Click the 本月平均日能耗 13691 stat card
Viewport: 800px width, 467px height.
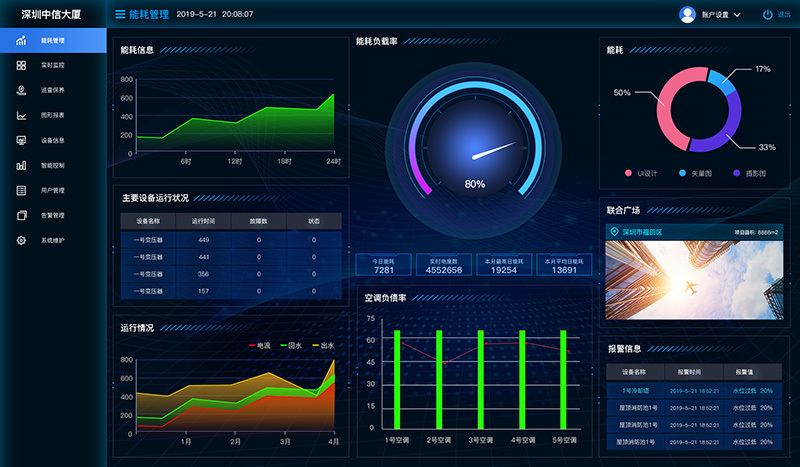pos(564,265)
